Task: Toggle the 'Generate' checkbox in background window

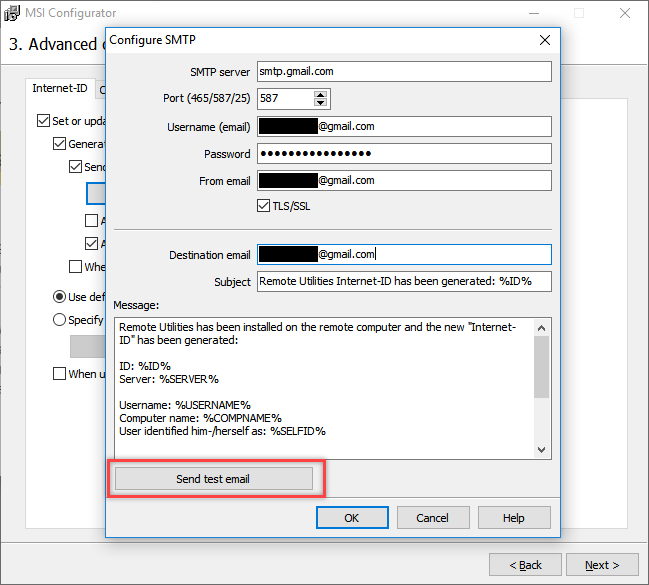Action: coord(60,144)
